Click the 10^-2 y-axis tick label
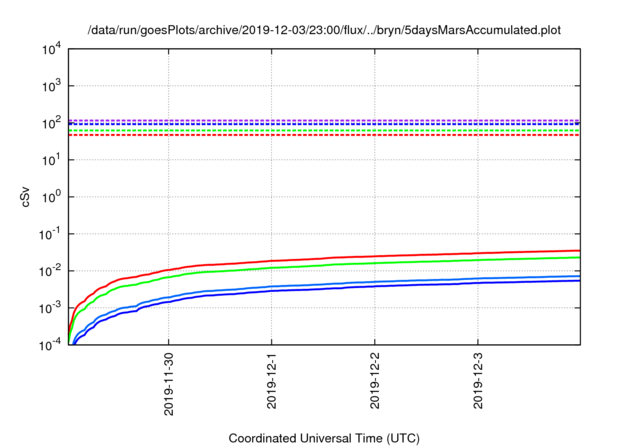 pos(50,271)
